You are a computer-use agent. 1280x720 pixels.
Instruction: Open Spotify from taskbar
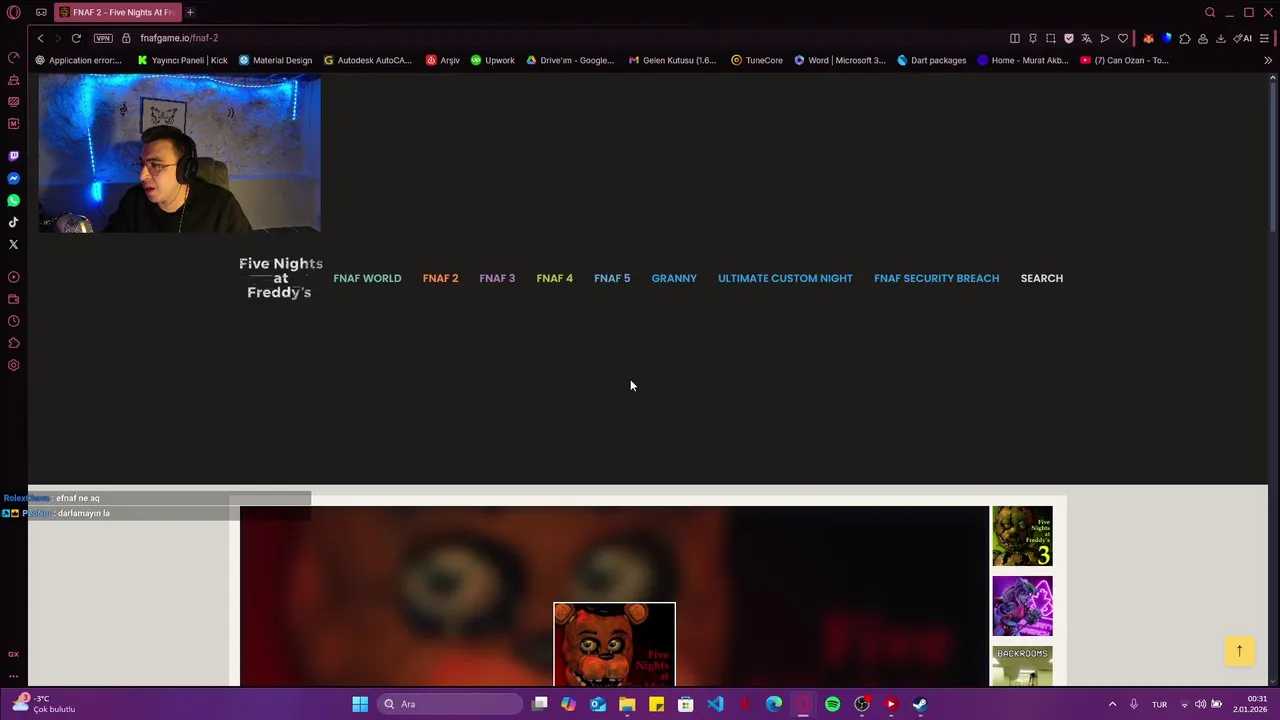[832, 704]
